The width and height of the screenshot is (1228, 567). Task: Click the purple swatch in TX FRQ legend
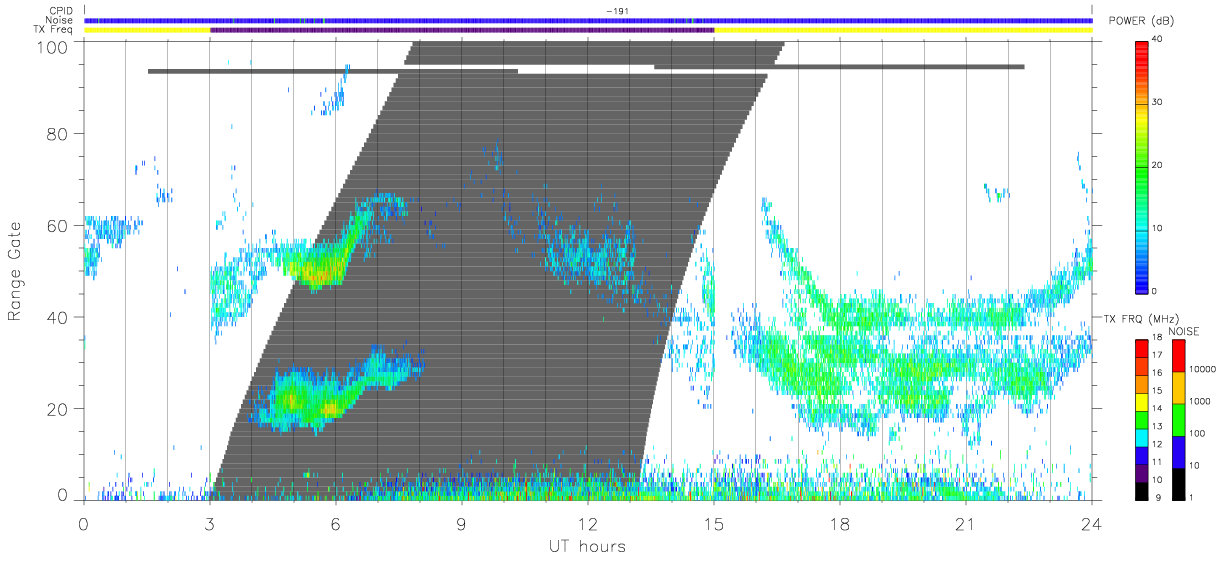1143,474
